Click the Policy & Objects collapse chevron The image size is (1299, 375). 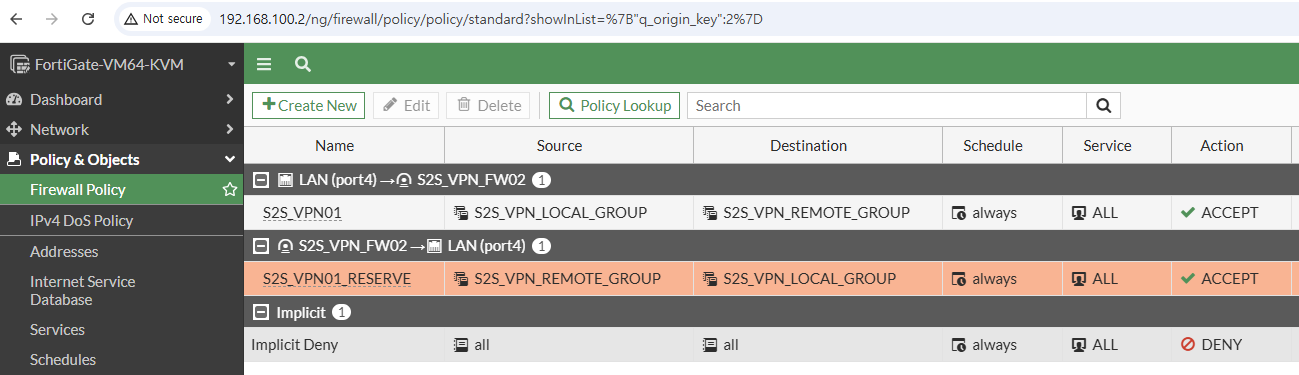tap(229, 160)
